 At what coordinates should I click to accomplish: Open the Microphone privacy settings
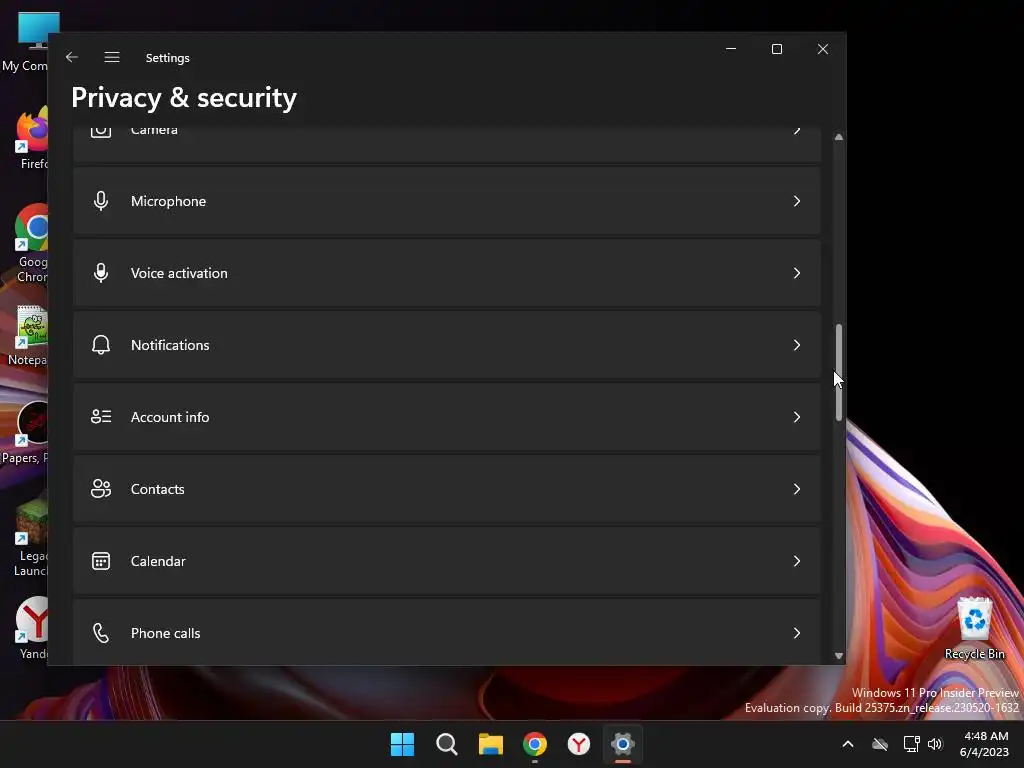point(447,201)
